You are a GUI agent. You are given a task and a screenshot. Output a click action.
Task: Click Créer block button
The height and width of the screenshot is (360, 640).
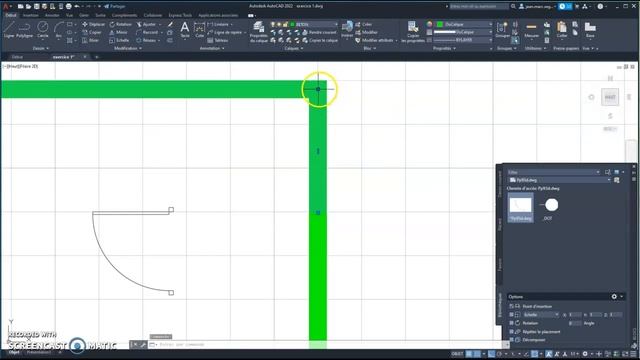364,24
